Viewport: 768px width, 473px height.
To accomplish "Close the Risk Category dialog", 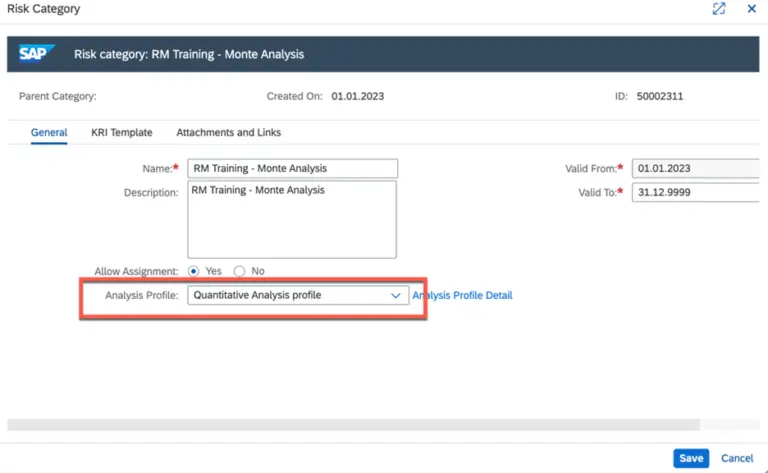I will point(751,9).
